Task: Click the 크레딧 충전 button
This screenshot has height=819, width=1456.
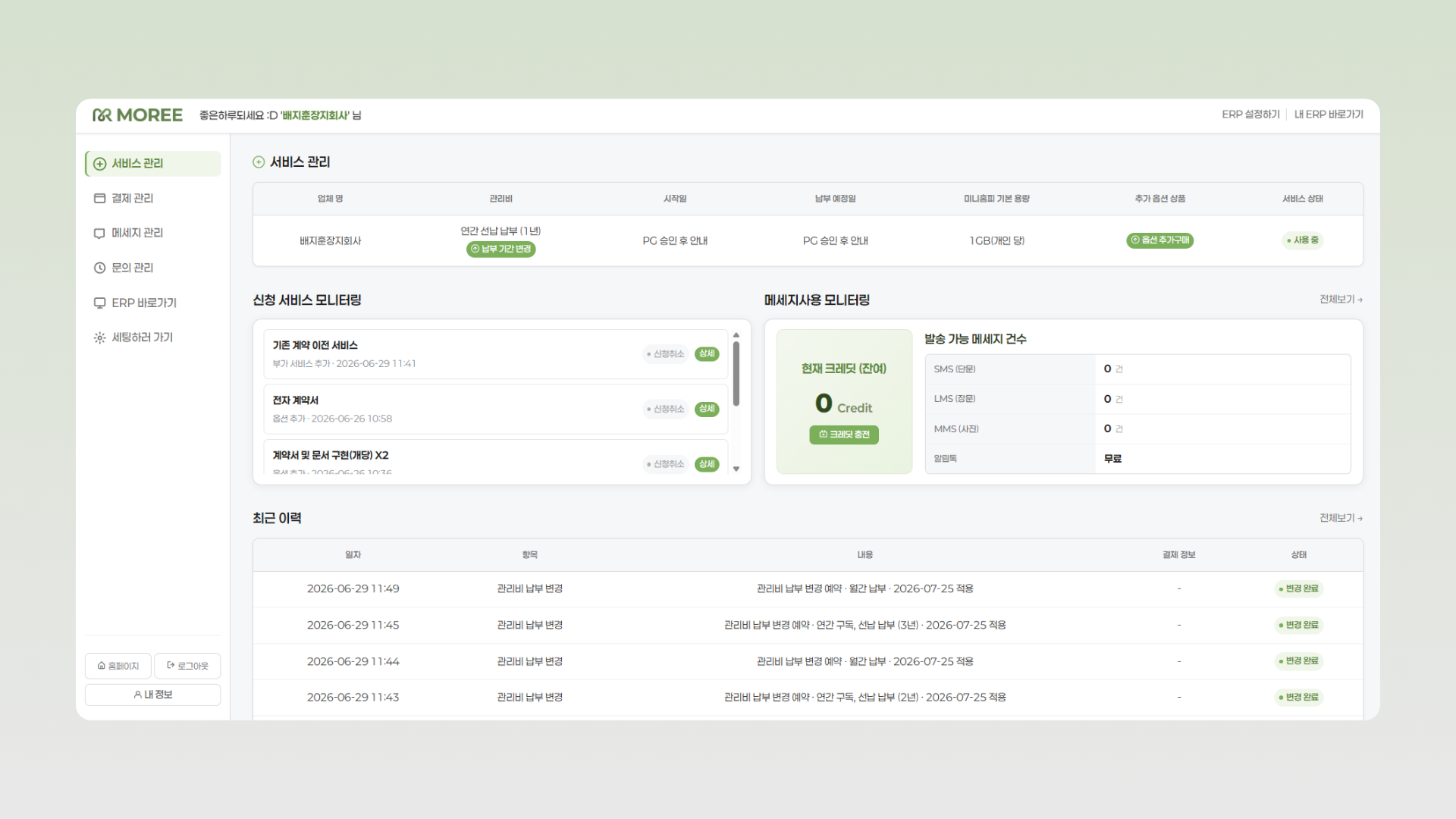Action: (844, 435)
